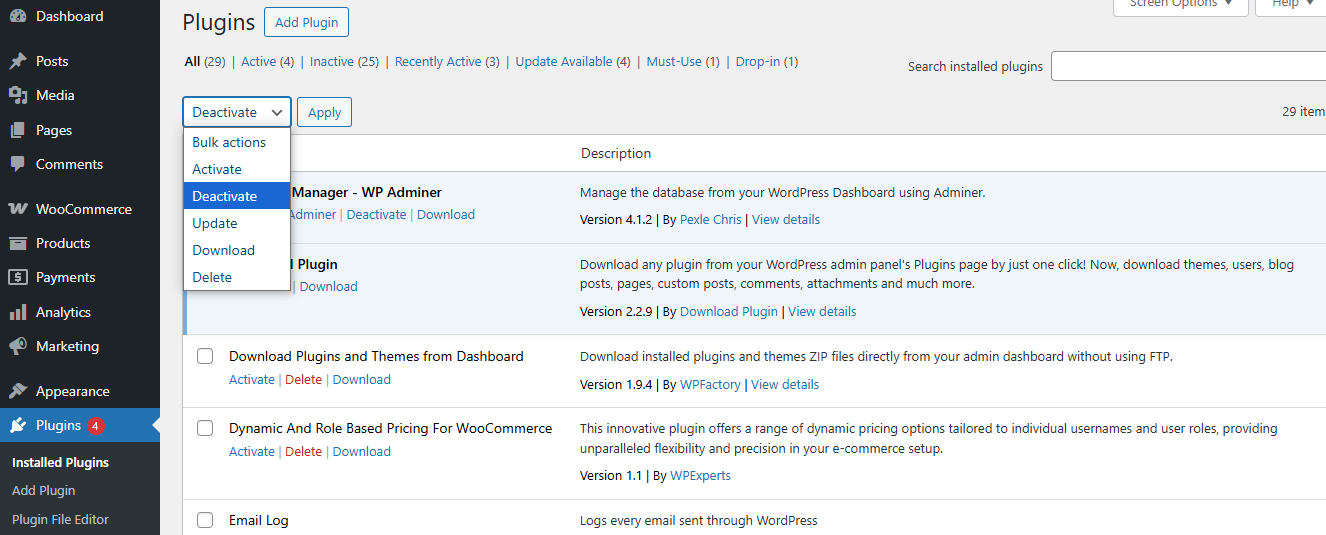Choose 'Deactivate' in the bulk dropdown list
The height and width of the screenshot is (535, 1326).
(237, 196)
